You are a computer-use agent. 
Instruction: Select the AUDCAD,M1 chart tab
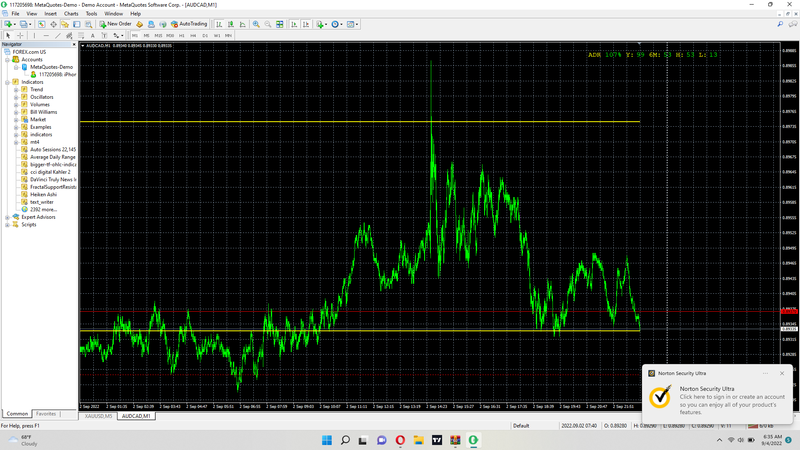[136, 416]
